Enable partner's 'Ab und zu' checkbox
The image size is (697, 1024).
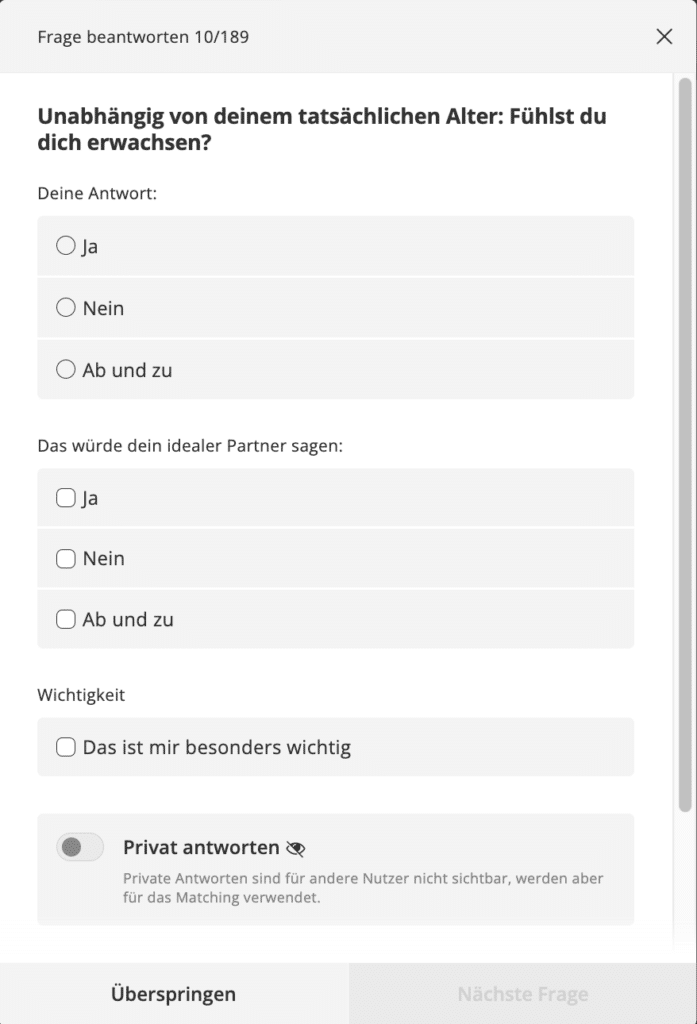(x=65, y=619)
